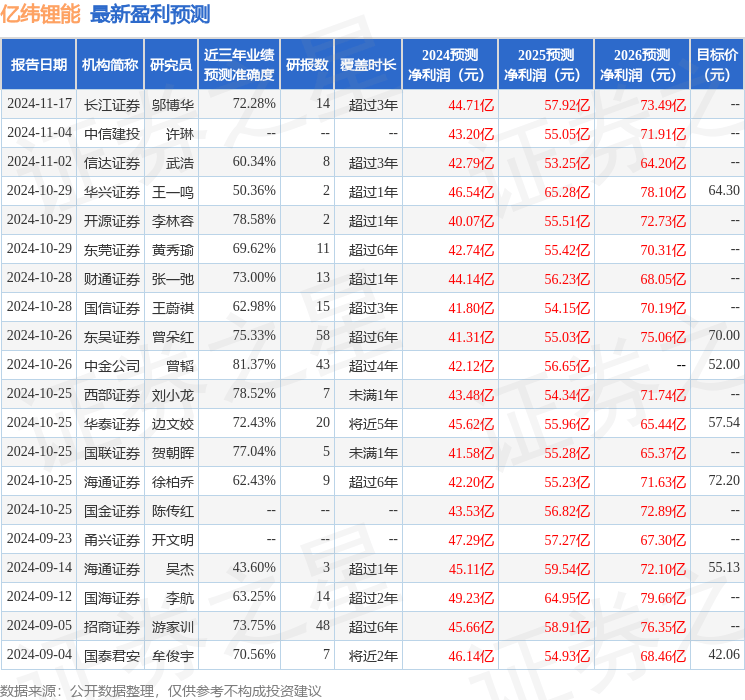Click the 近三年业绩预测准确度 column header
The height and width of the screenshot is (700, 745).
pyautogui.click(x=239, y=65)
